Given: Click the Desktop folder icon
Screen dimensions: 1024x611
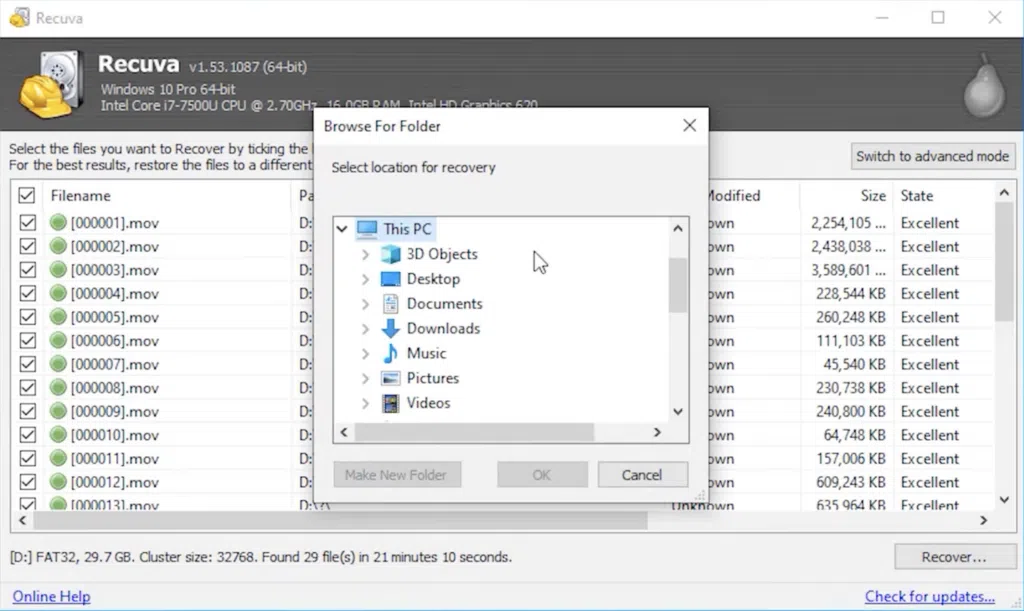Looking at the screenshot, I should (x=391, y=279).
